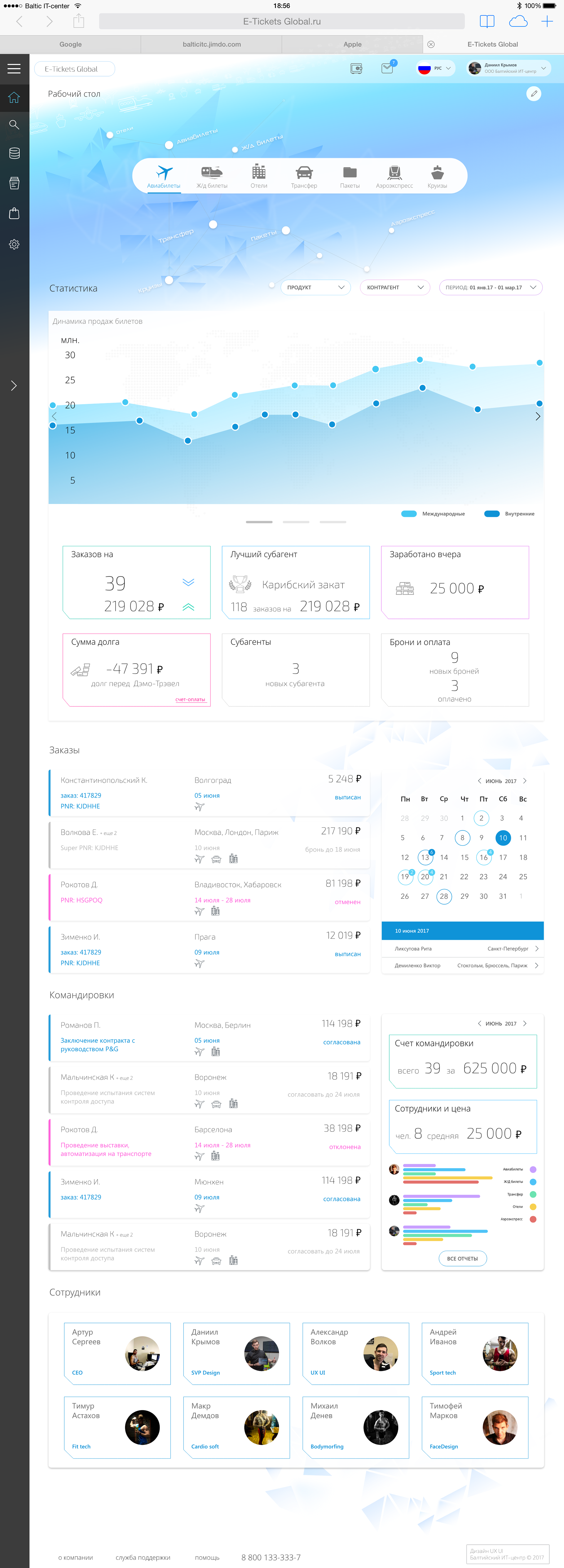This screenshot has height=1568, width=564.
Task: Toggle Аэроэкспресс red legend dot
Action: [x=533, y=1219]
